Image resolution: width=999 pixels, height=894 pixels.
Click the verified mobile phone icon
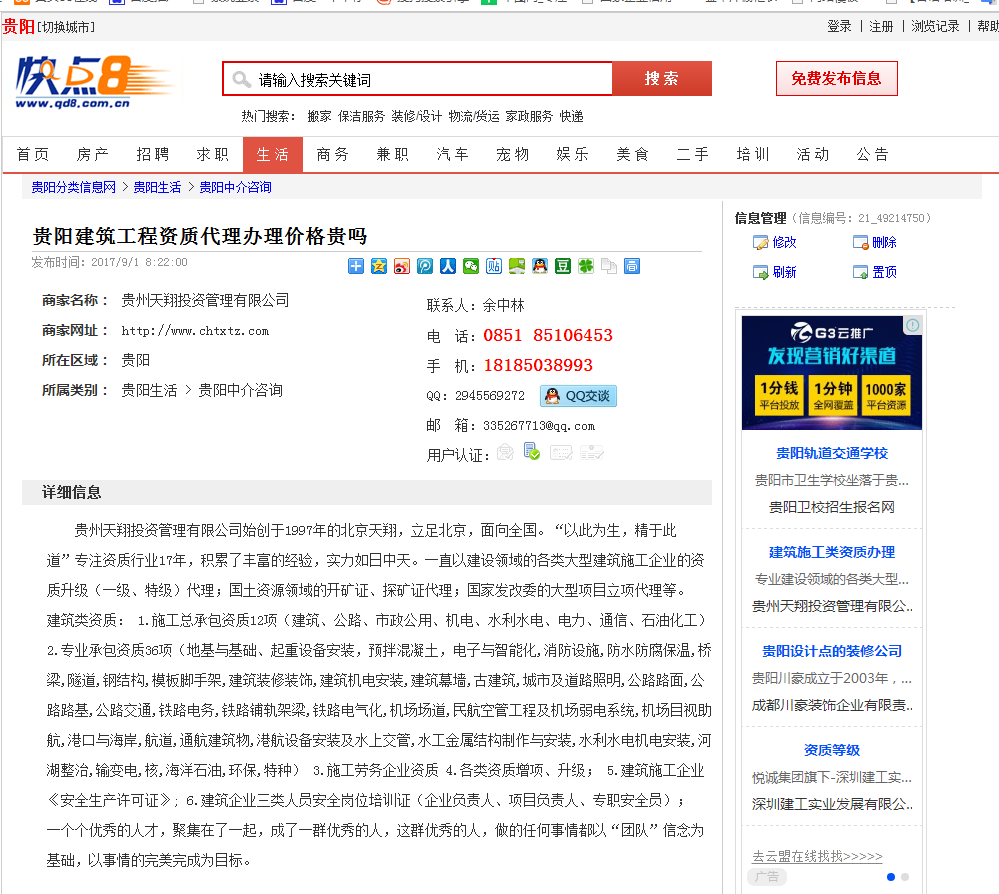tap(531, 452)
